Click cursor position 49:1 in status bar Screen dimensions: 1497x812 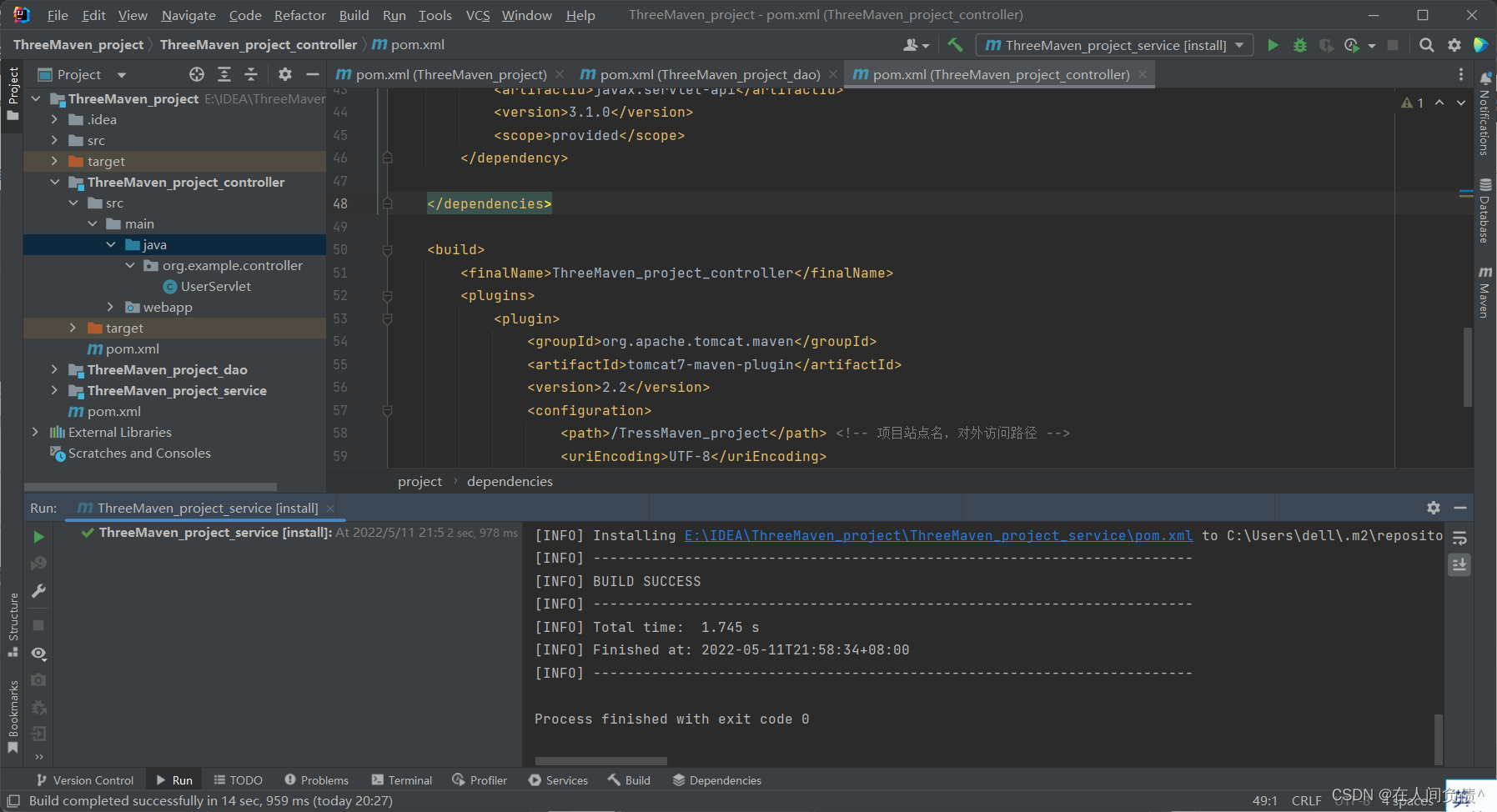coord(1264,800)
